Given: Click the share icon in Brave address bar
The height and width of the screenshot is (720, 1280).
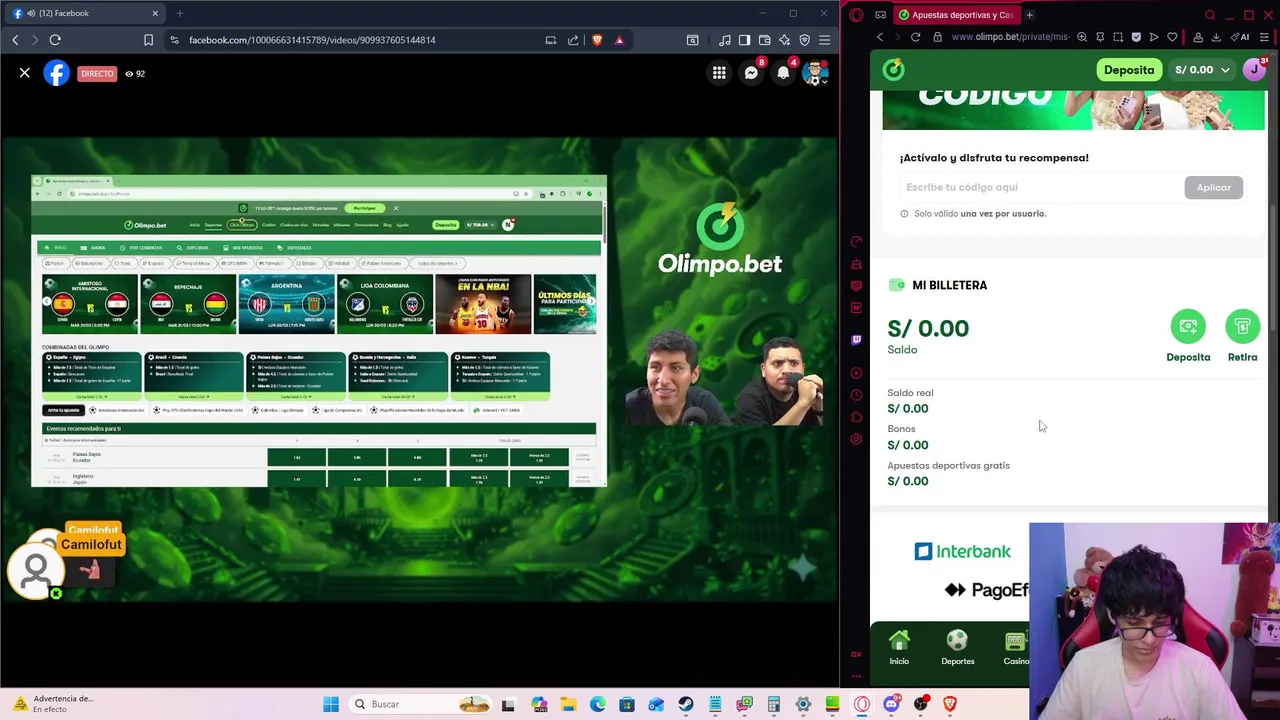Looking at the screenshot, I should pyautogui.click(x=573, y=40).
